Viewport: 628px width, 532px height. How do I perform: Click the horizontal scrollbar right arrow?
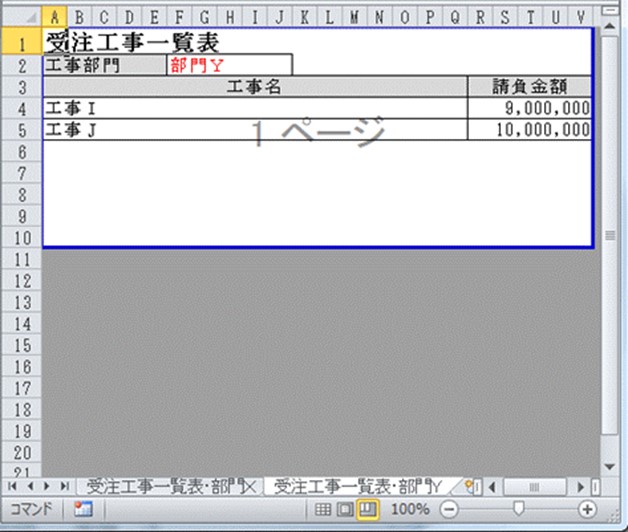pos(582,486)
